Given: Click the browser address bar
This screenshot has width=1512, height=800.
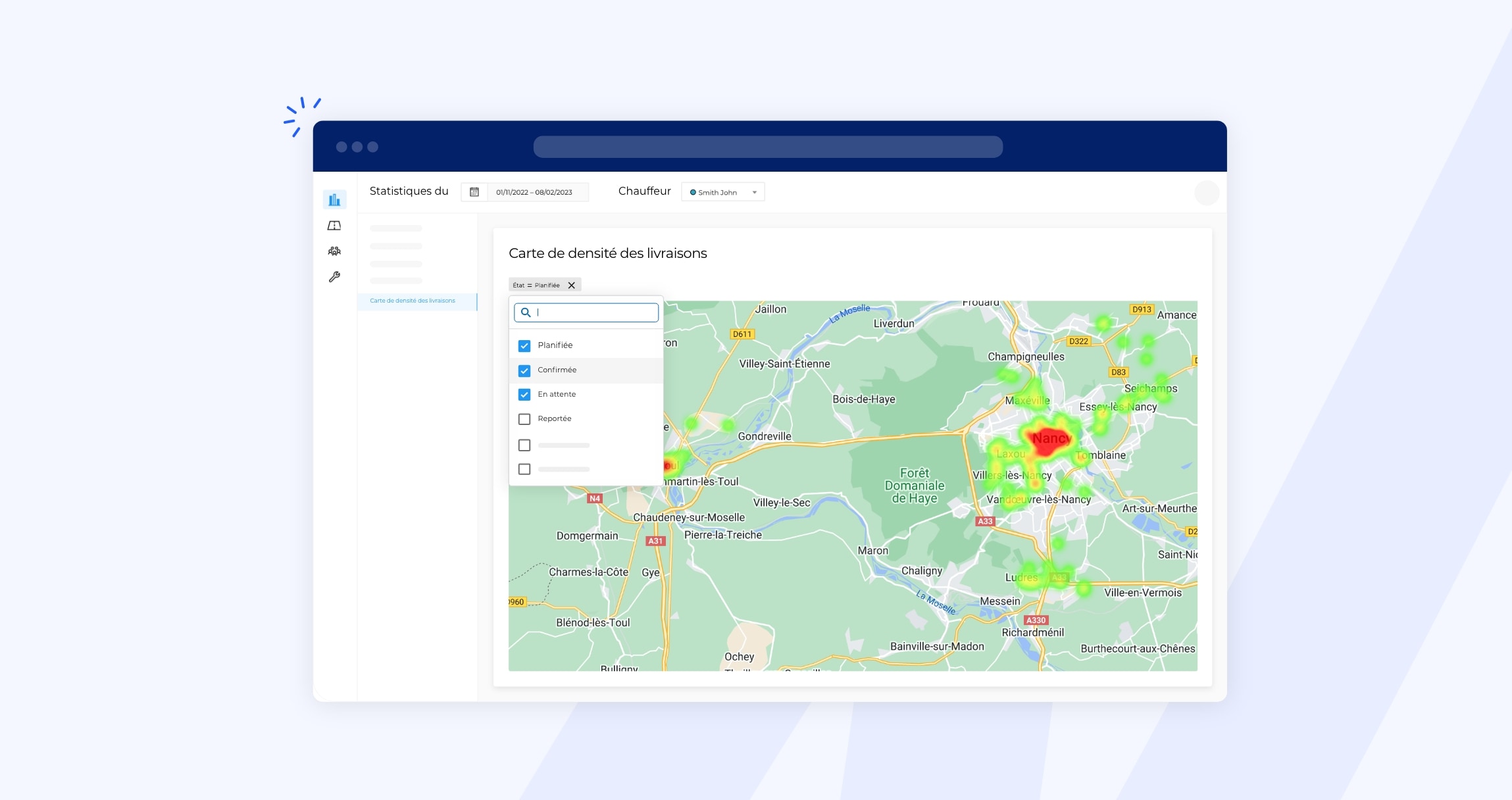Looking at the screenshot, I should [768, 147].
